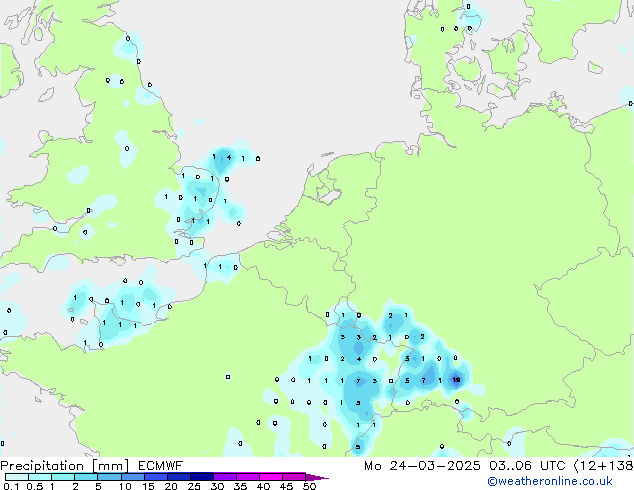This screenshot has width=634, height=490.
Task: Open the weatheronline.co.uk copyright link
Action: (x=550, y=481)
